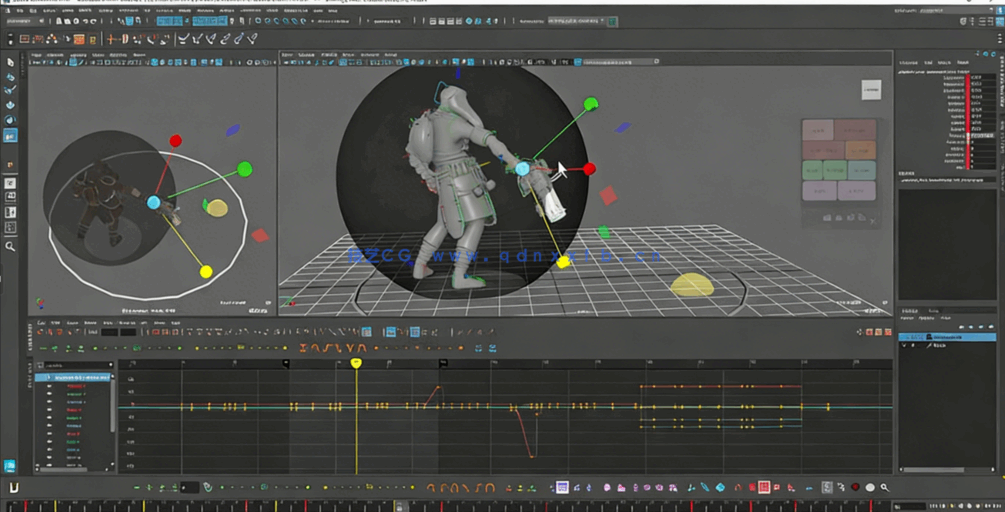Click the green manipulator handle in main viewport

pos(591,104)
